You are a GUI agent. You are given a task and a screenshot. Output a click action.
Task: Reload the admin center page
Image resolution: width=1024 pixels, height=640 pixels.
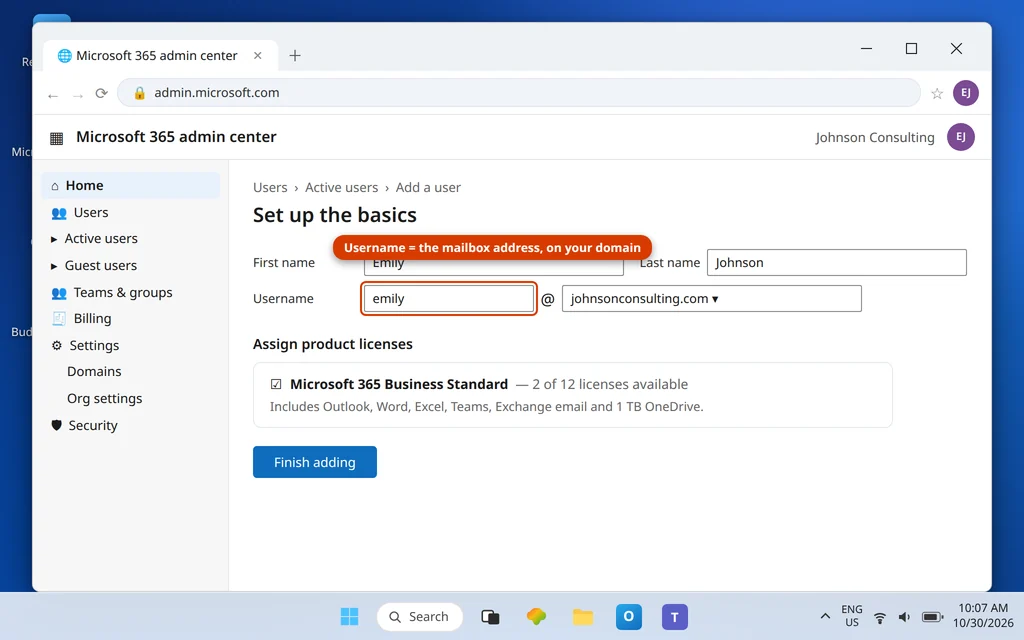(x=101, y=93)
